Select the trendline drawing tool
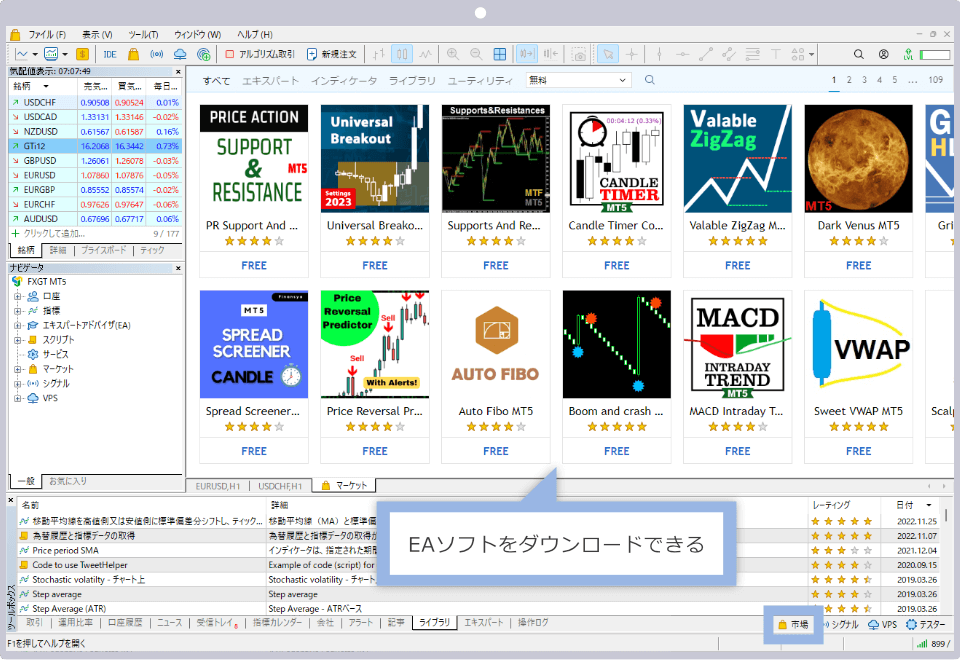Screen dimensions: 960x660 705,54
